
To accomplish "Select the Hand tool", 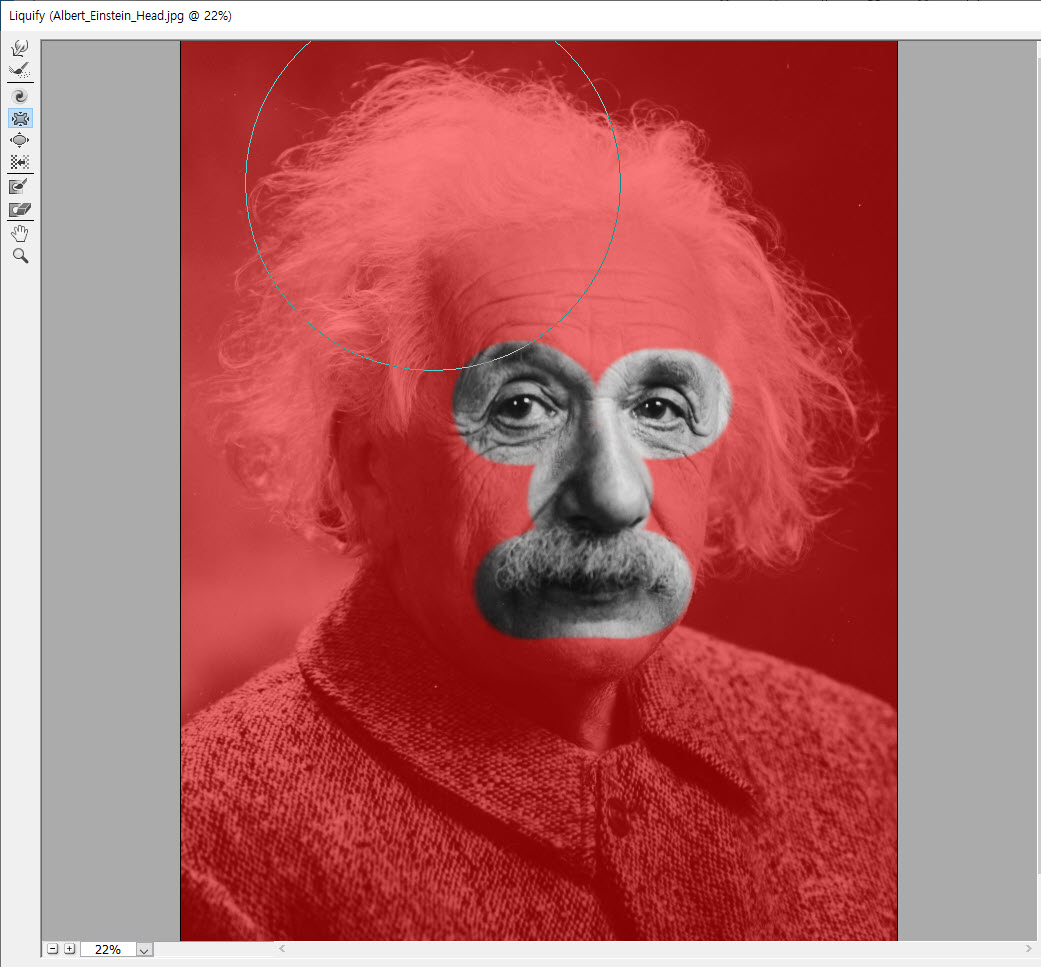I will pos(20,234).
